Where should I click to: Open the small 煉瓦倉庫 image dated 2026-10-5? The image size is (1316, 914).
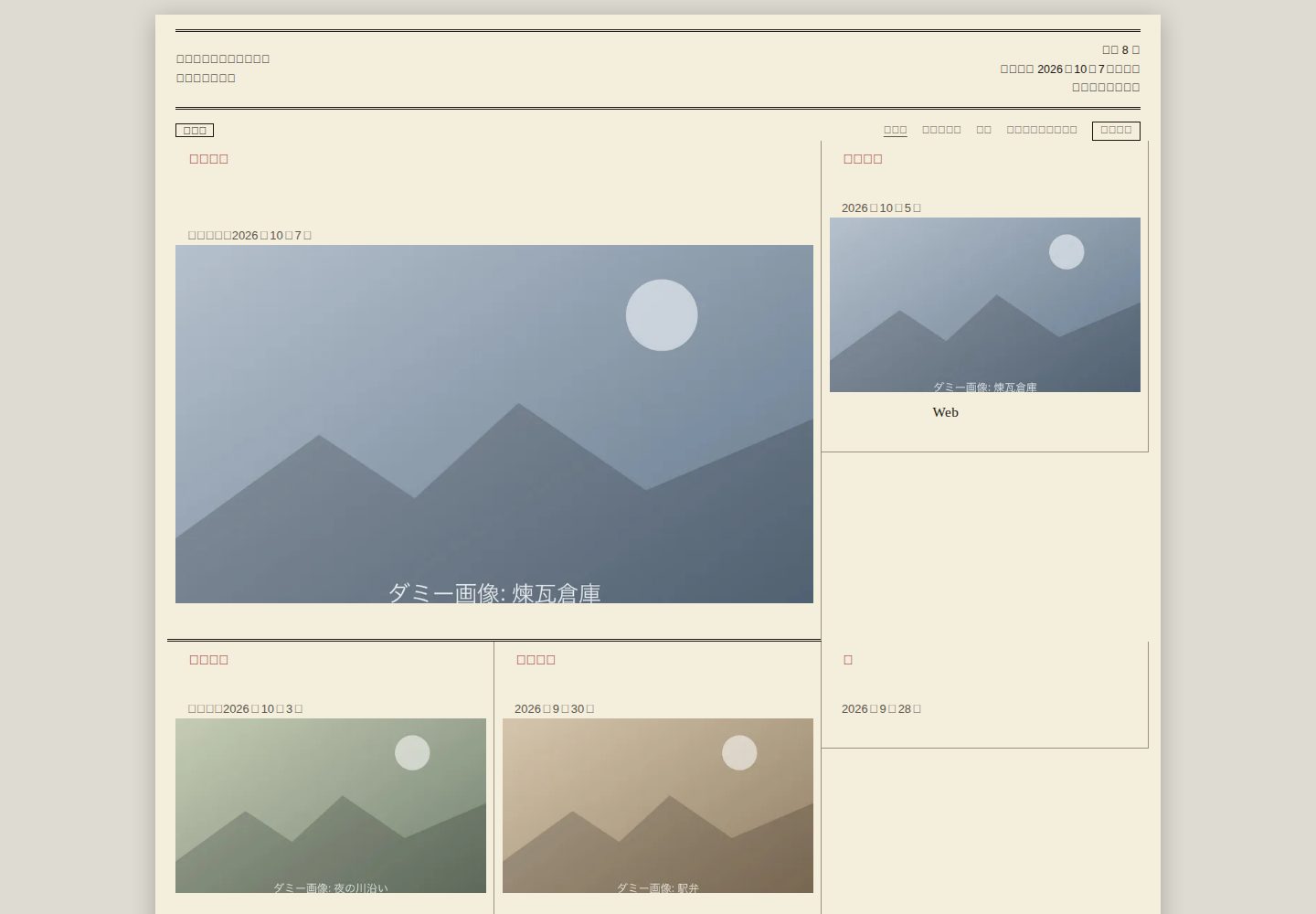tap(985, 304)
